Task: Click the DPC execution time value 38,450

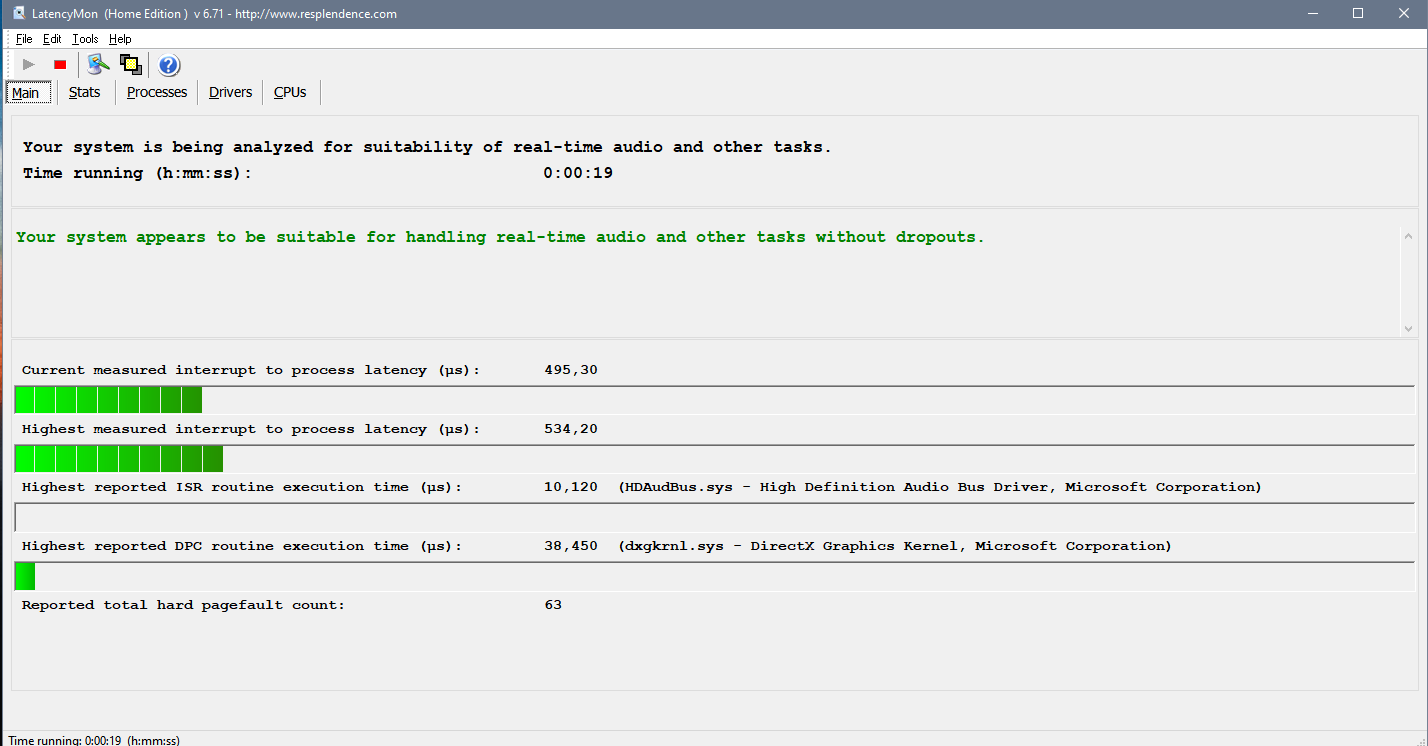Action: point(571,546)
